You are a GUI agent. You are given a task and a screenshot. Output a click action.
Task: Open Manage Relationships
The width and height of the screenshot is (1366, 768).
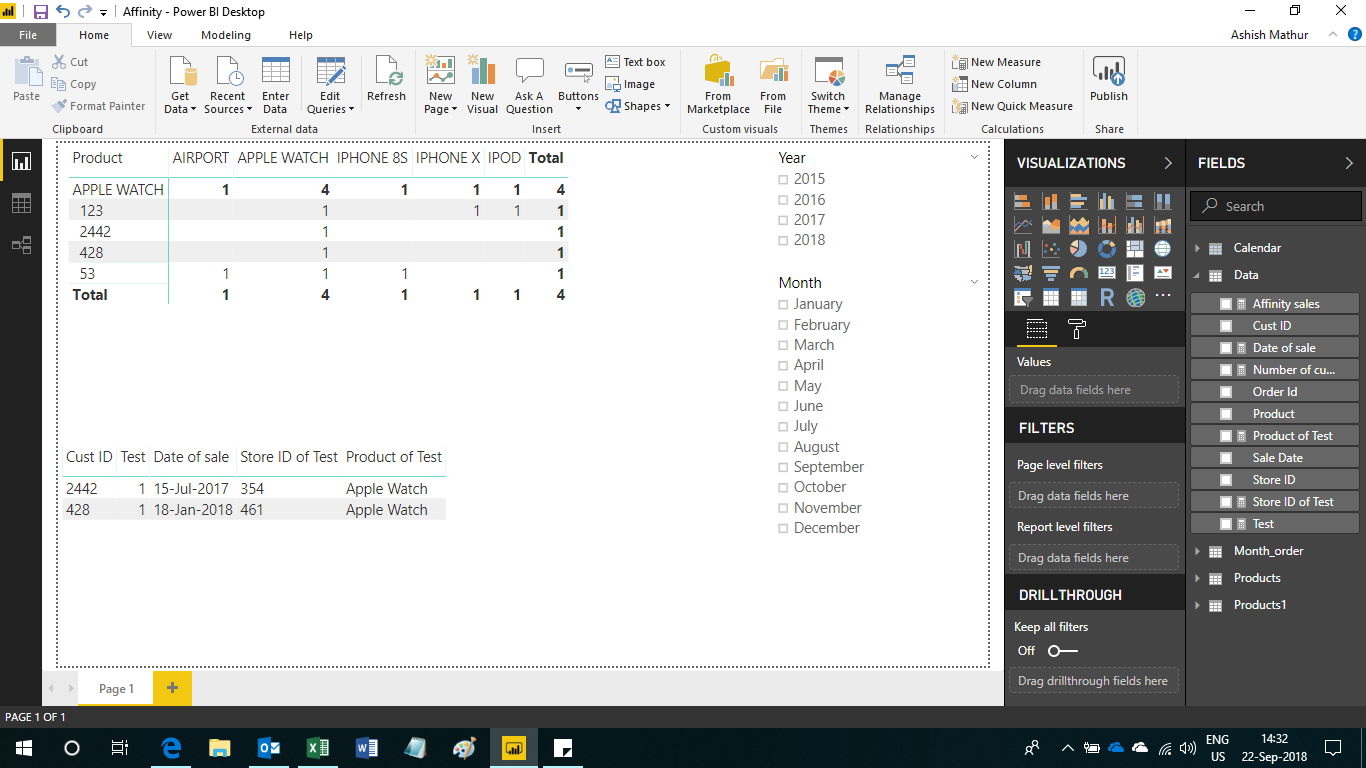(900, 85)
